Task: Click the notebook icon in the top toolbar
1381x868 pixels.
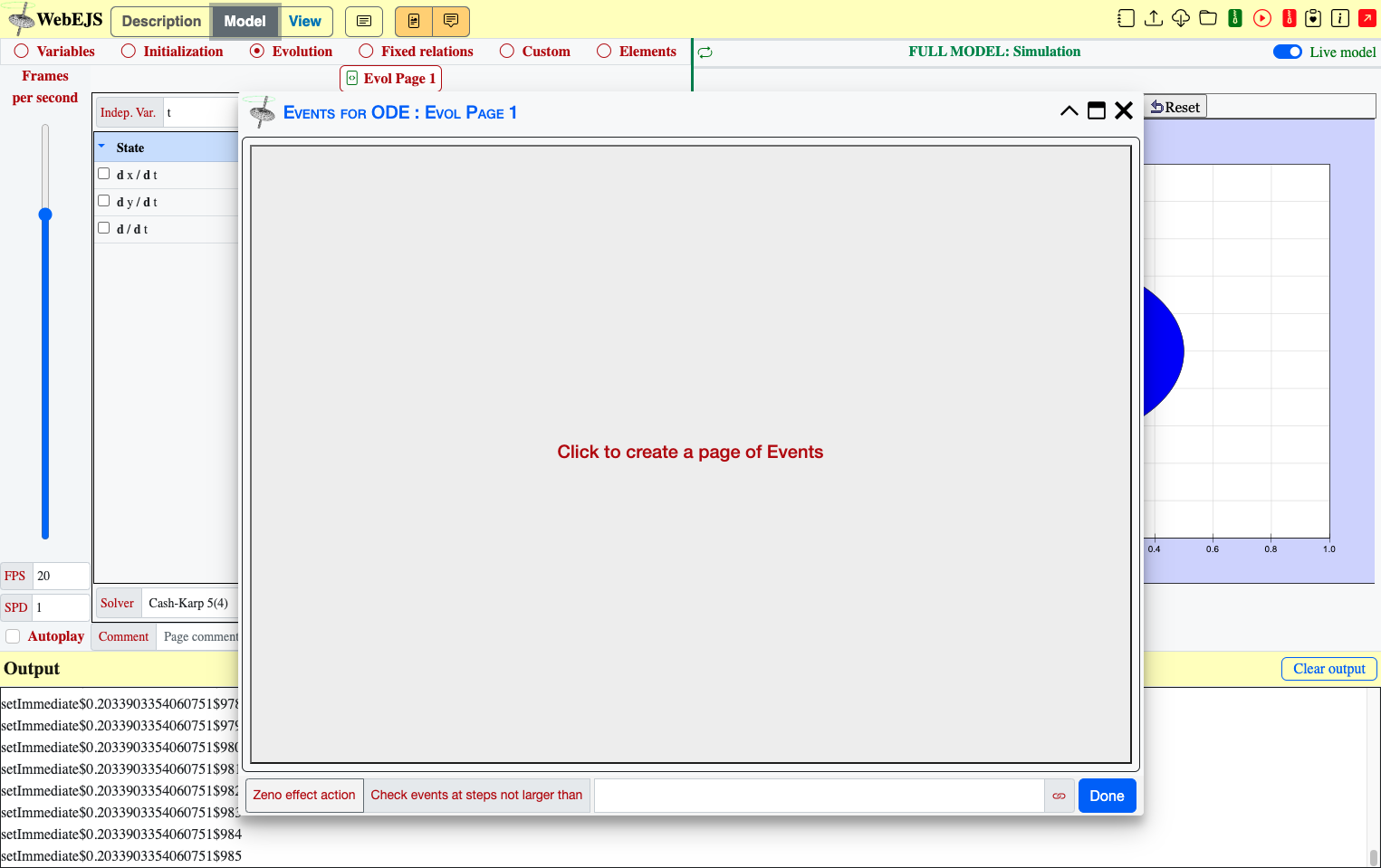Action: (1126, 18)
